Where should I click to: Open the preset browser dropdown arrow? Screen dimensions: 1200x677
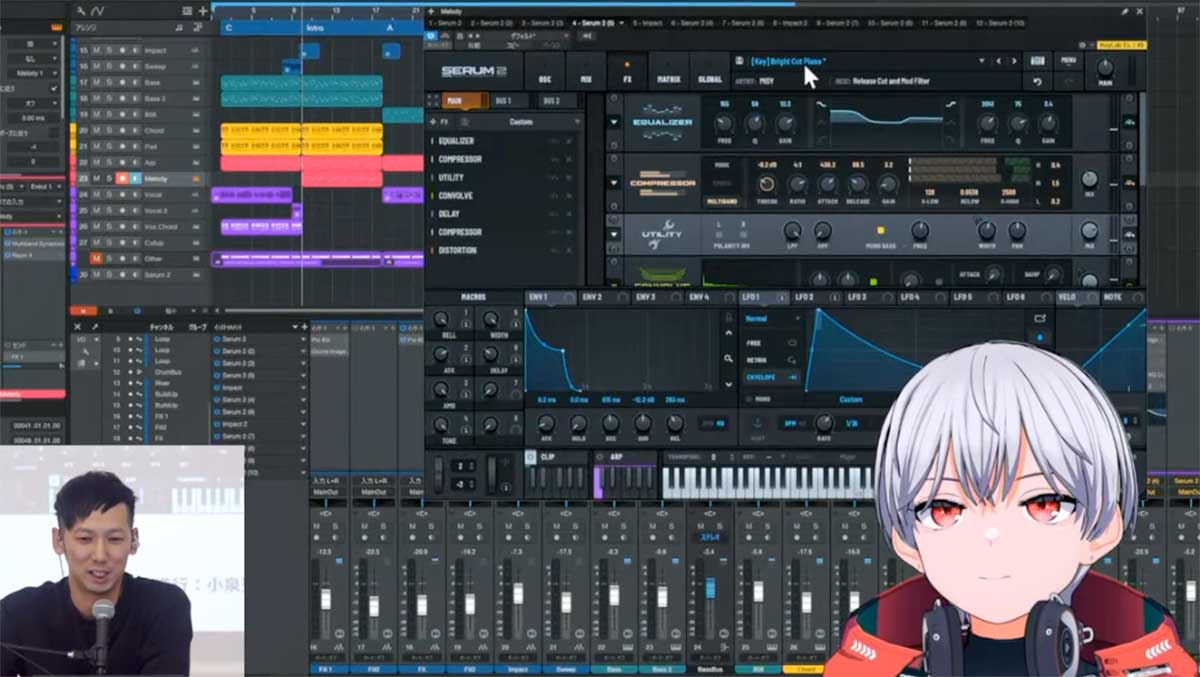point(981,61)
